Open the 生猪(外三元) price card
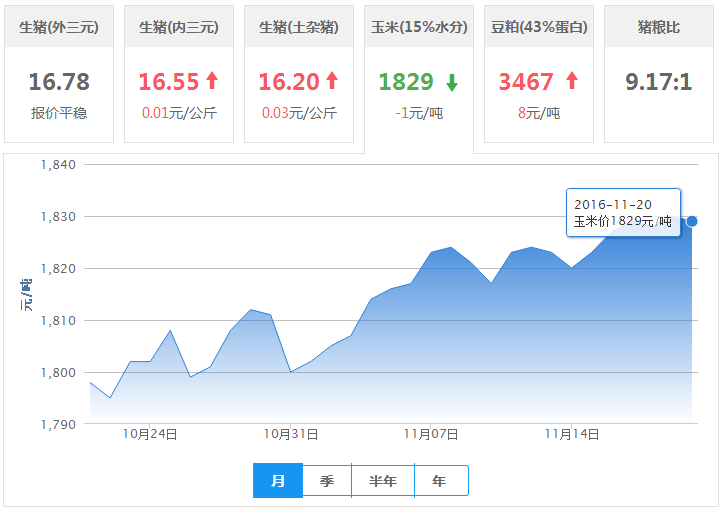723x513 pixels. [59, 74]
